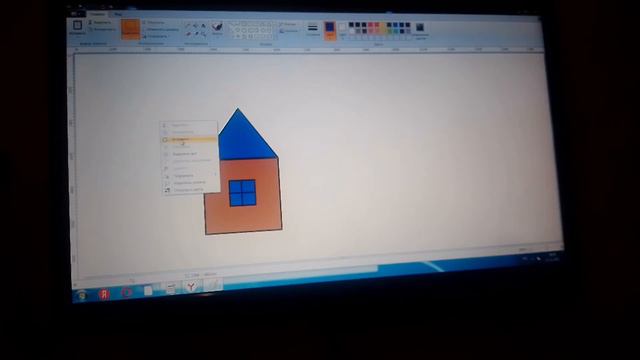Select the Color 2 white swatch button
640x360 pixels.
coord(342,29)
